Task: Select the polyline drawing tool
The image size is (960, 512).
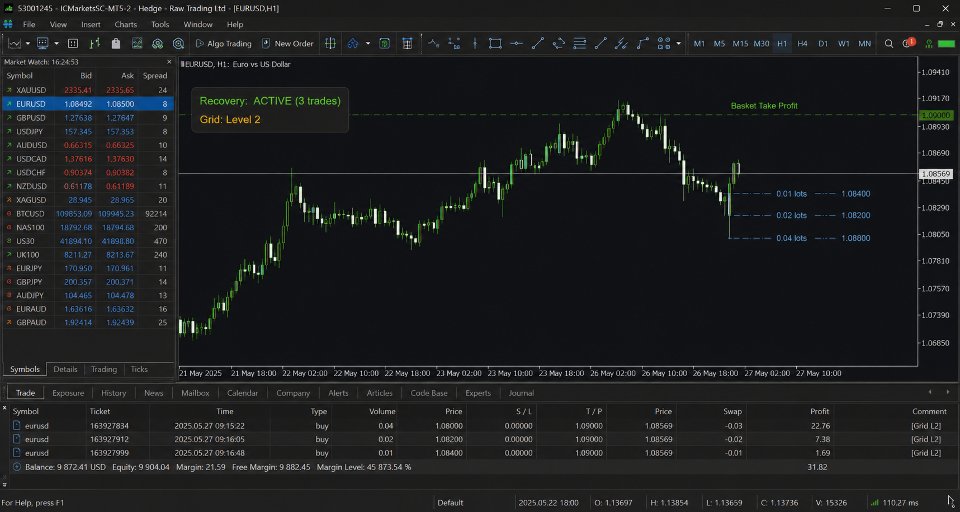Action: click(x=643, y=43)
